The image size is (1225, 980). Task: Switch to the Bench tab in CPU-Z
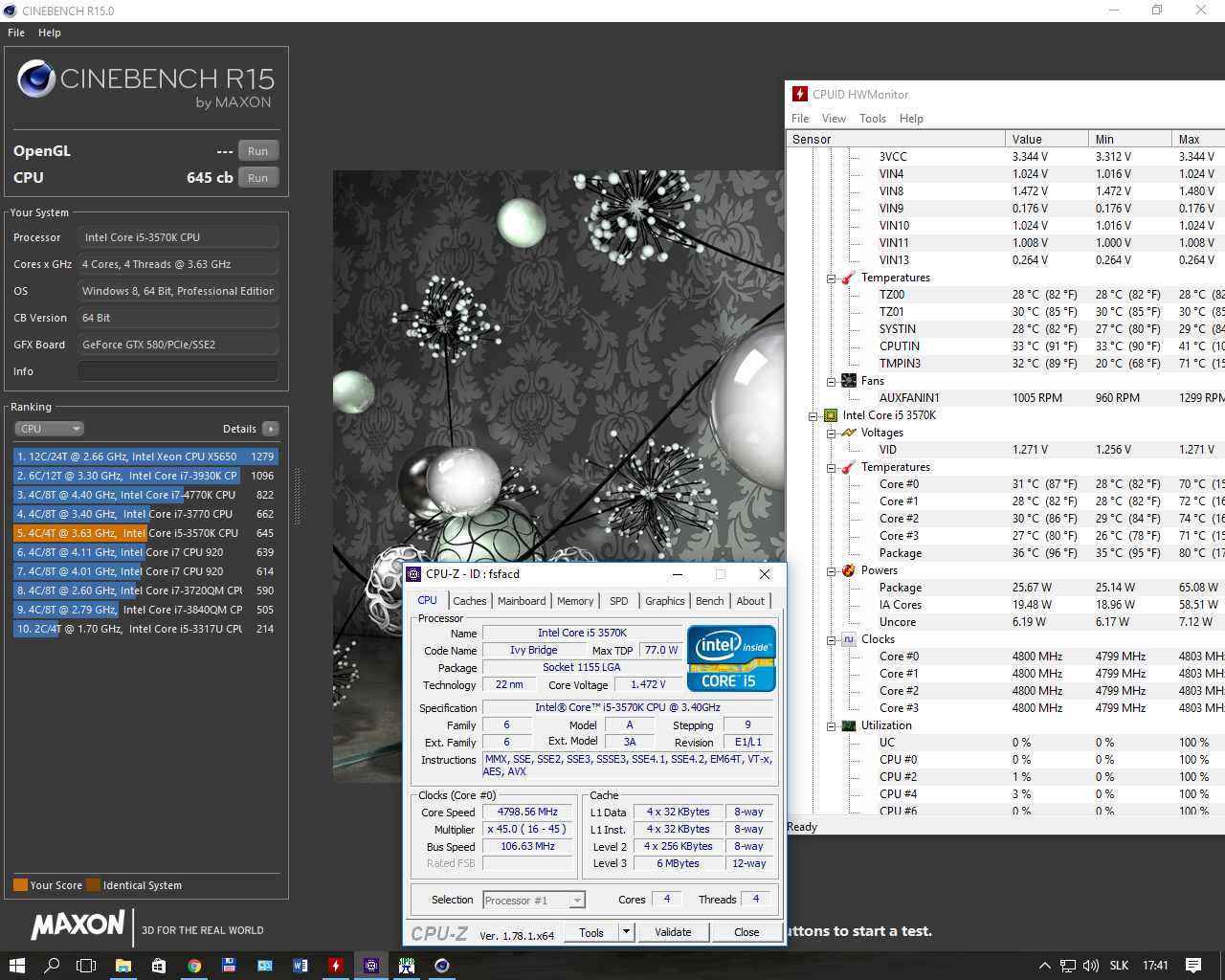pyautogui.click(x=710, y=601)
